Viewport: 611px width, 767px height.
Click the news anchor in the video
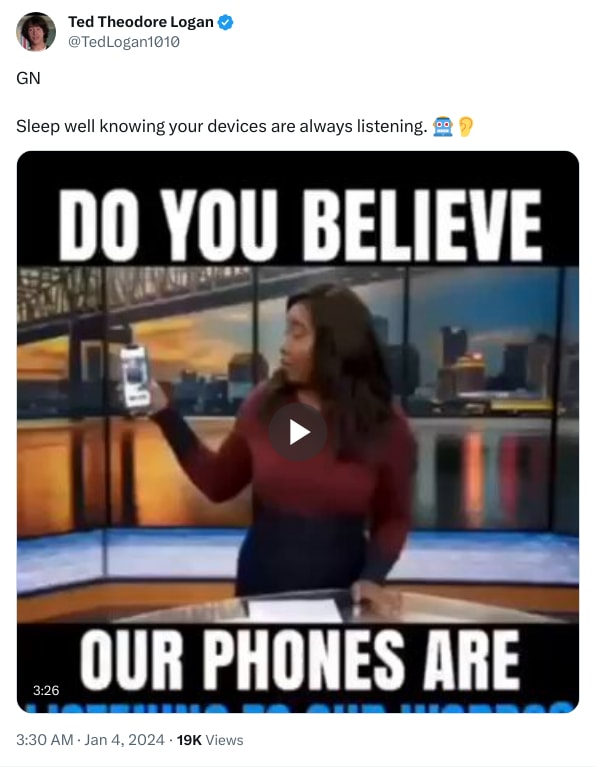pyautogui.click(x=313, y=438)
